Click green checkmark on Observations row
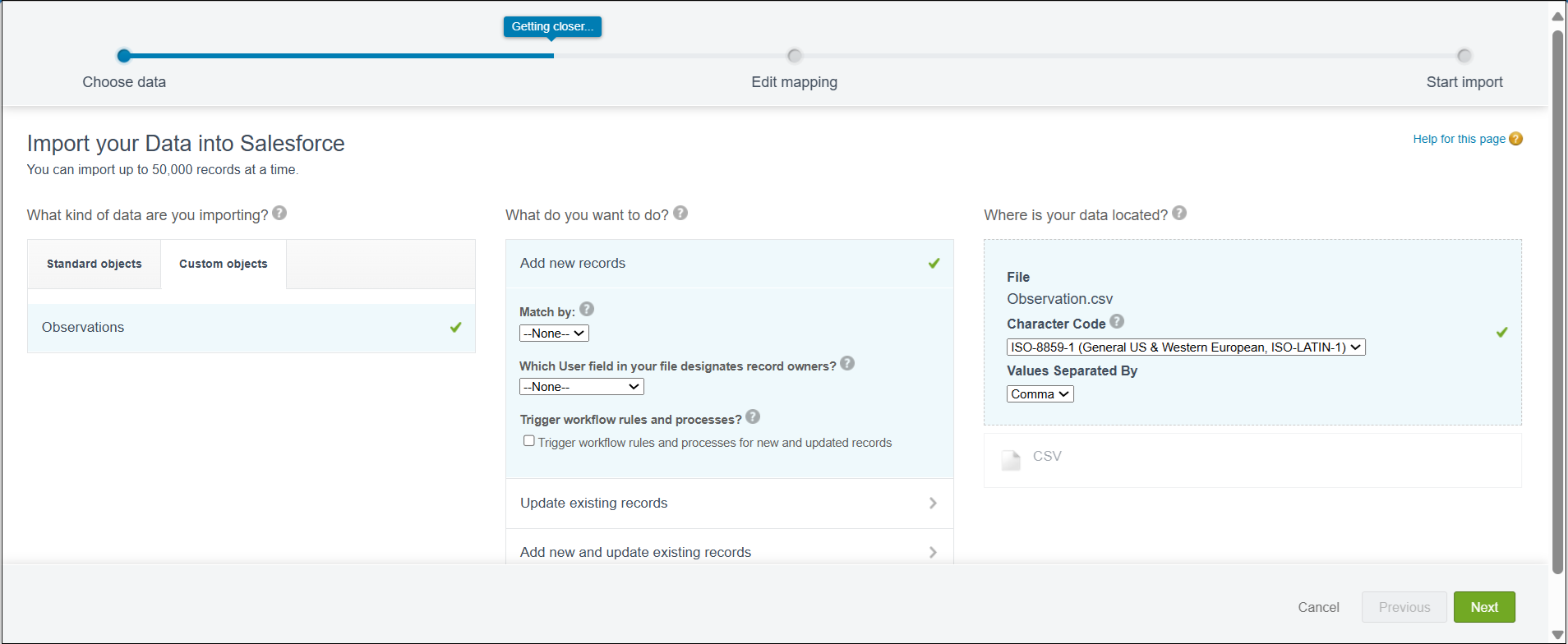 [456, 328]
